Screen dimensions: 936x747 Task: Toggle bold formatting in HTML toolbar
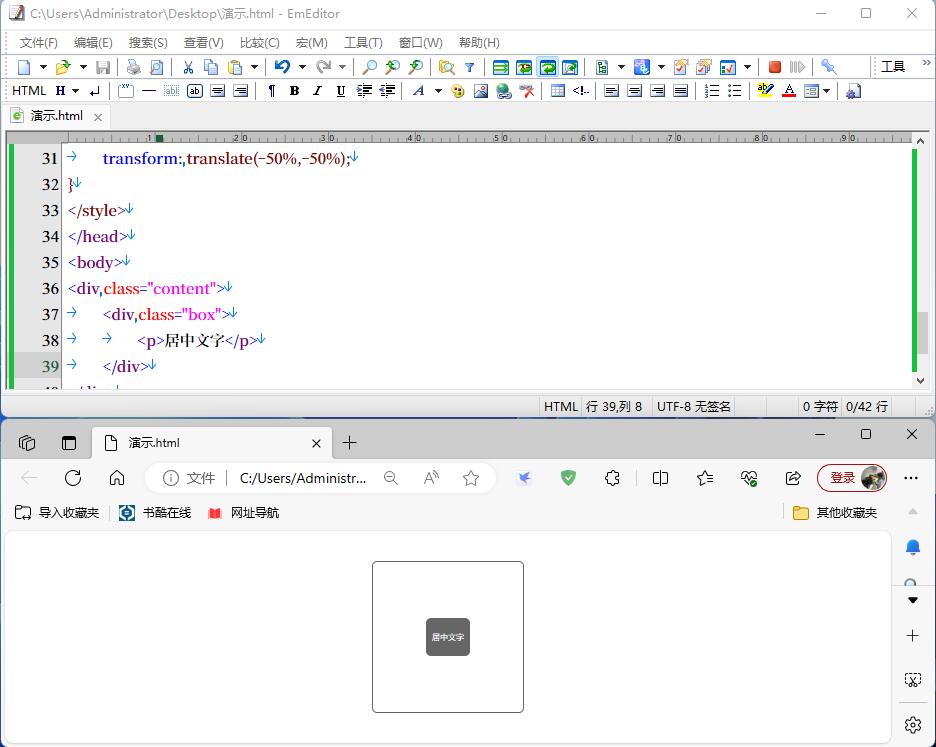point(294,91)
